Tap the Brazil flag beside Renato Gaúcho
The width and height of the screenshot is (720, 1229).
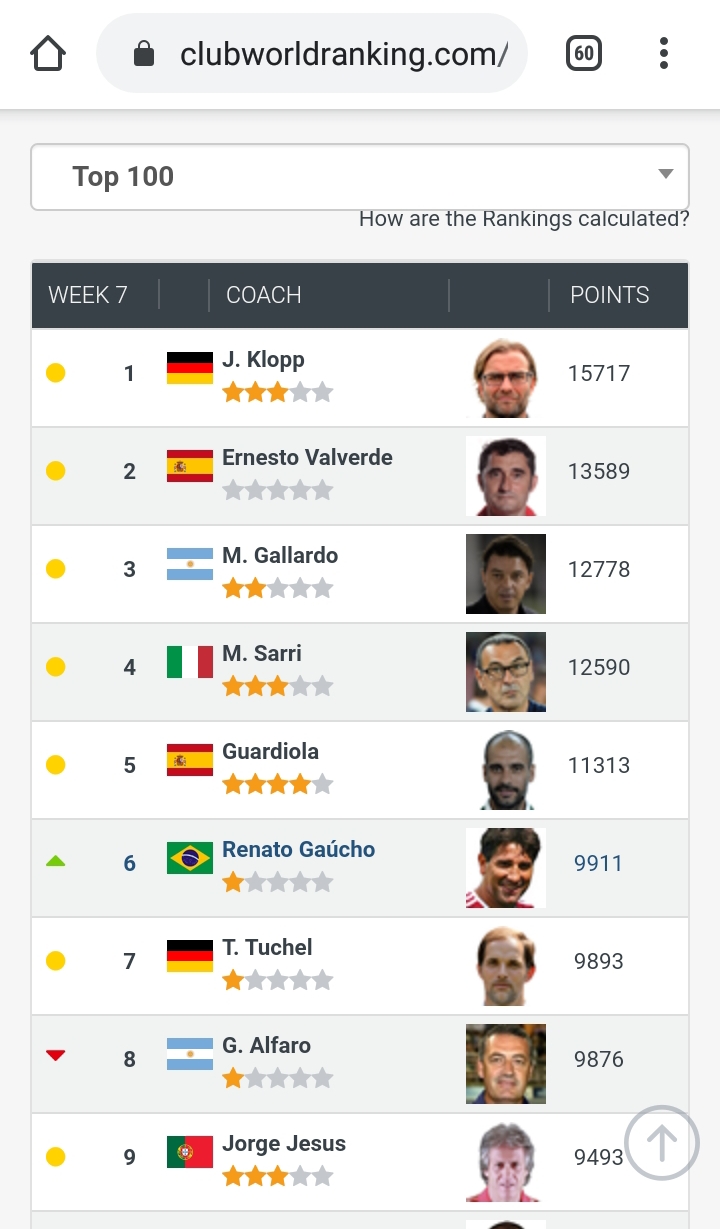tap(190, 858)
